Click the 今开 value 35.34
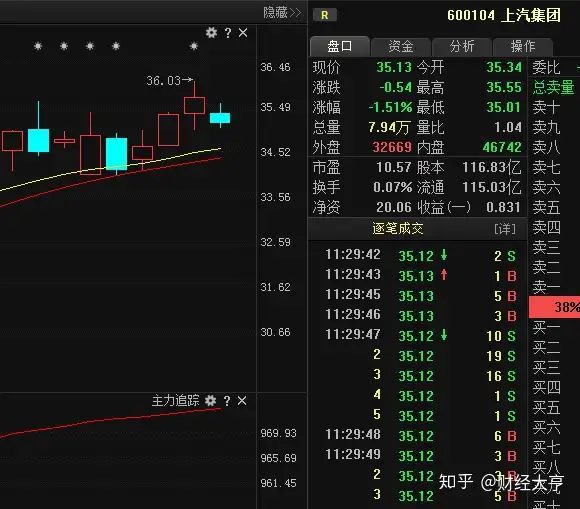The image size is (580, 509). coord(504,67)
